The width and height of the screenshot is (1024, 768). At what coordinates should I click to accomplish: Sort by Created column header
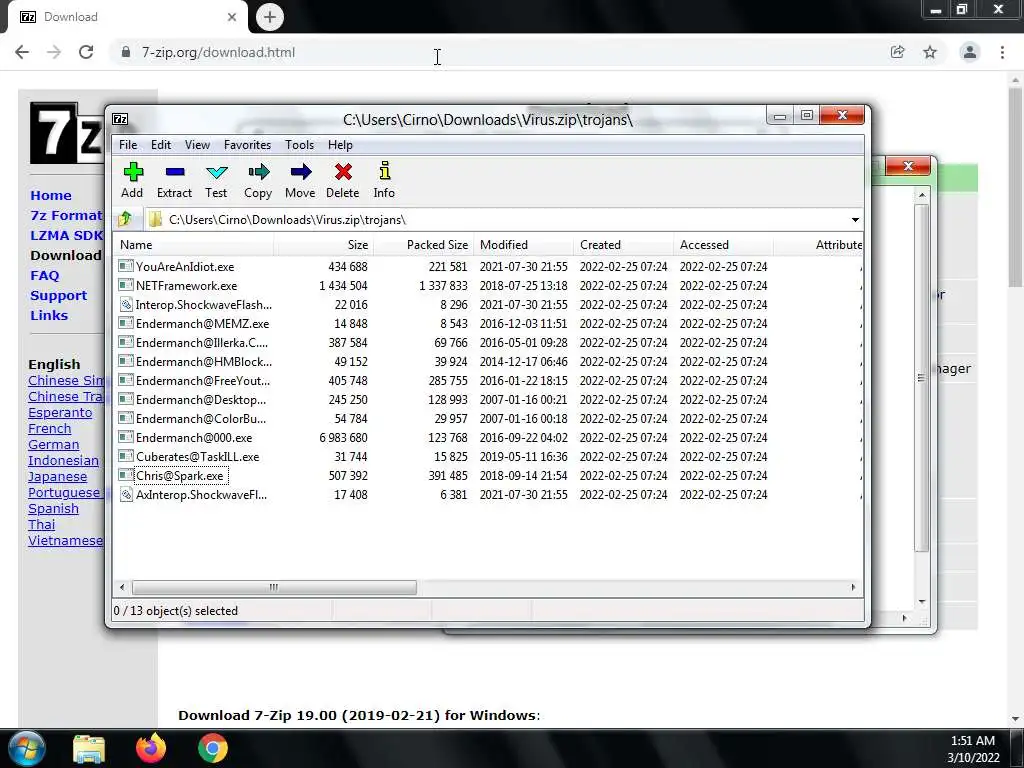[x=624, y=245]
